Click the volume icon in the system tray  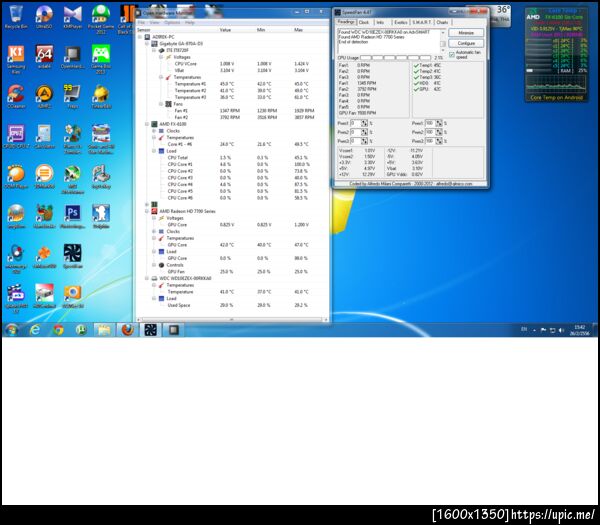point(561,330)
